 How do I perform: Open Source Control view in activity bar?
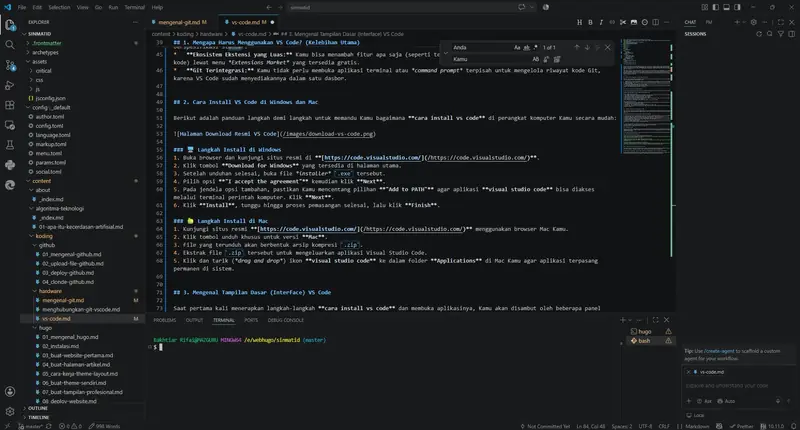10,65
